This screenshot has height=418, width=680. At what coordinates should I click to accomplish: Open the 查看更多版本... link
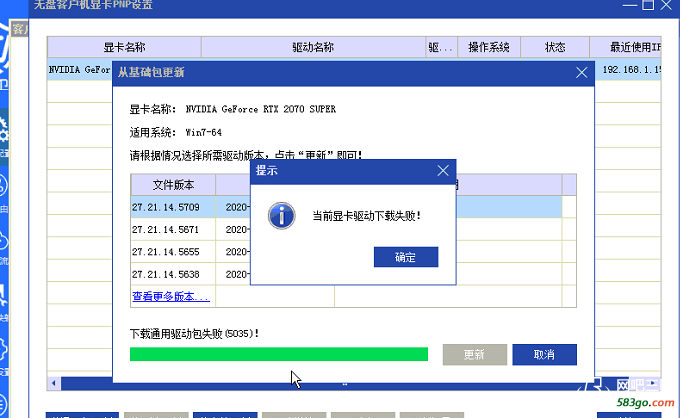pos(171,297)
